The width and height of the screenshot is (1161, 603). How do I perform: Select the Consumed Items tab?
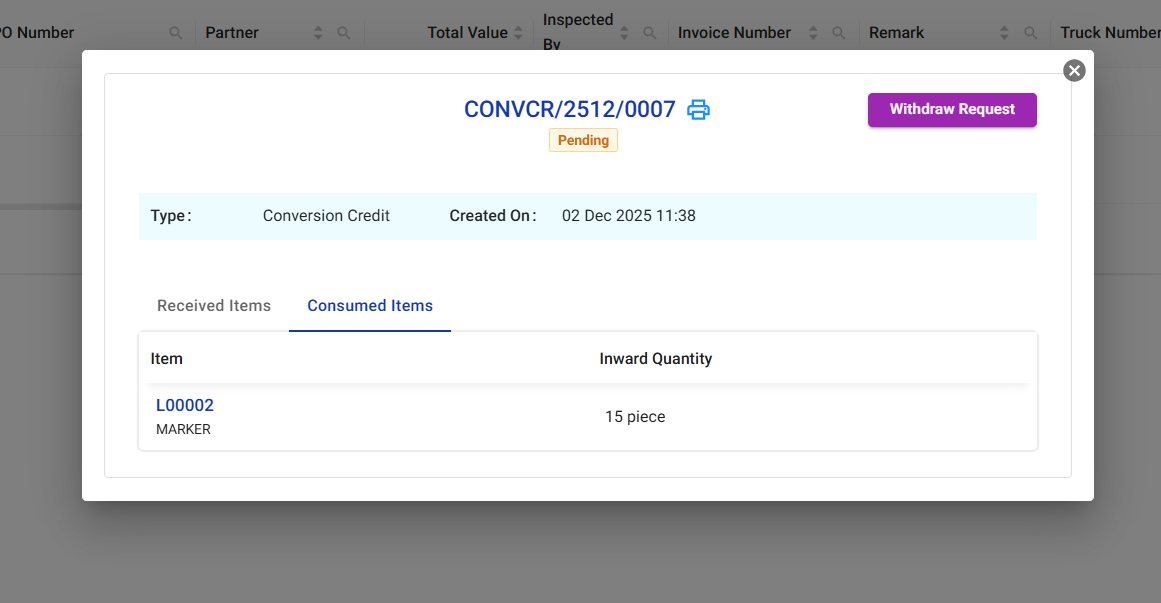pyautogui.click(x=370, y=306)
